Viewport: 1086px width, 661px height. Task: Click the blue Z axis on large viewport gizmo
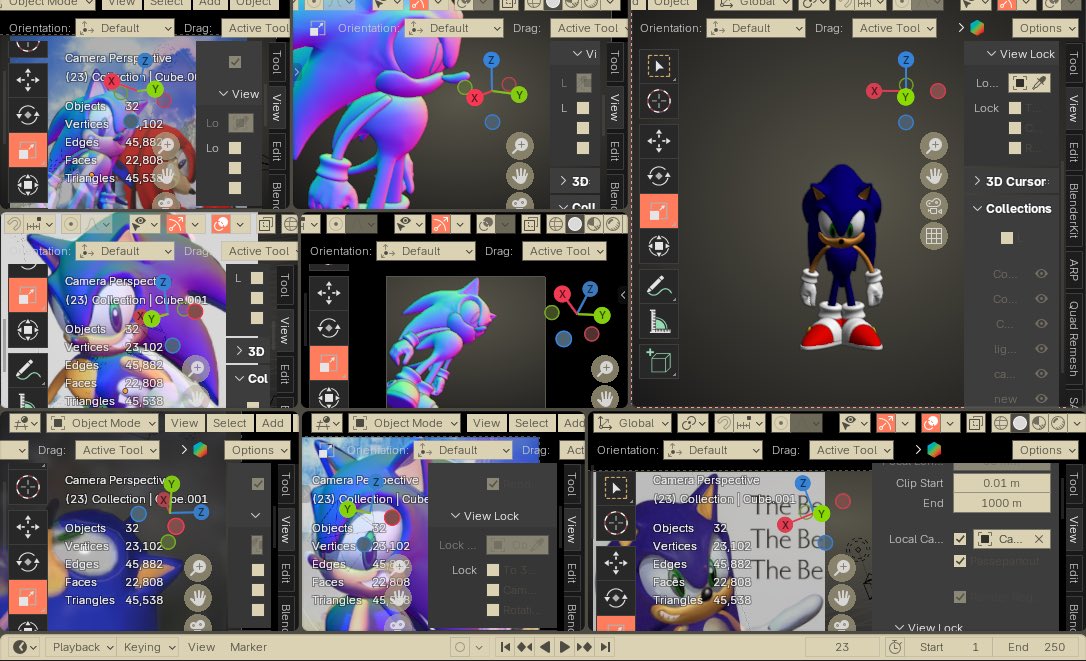click(x=906, y=60)
